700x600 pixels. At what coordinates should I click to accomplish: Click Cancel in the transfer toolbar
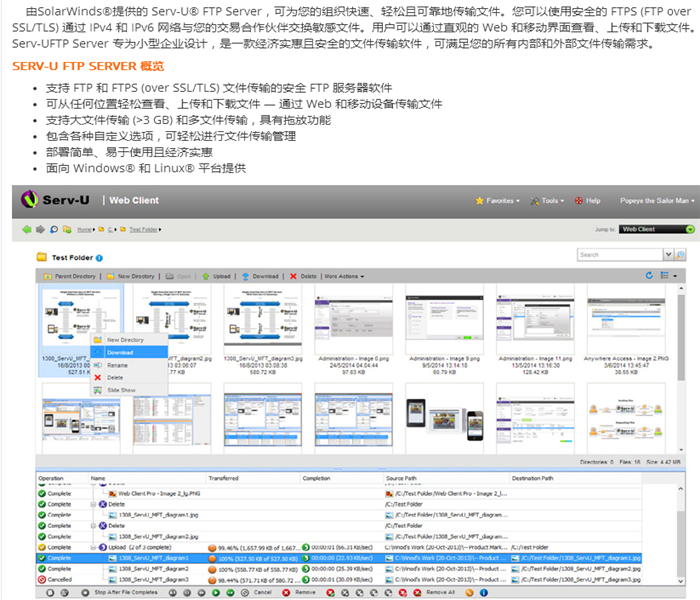tap(256, 593)
